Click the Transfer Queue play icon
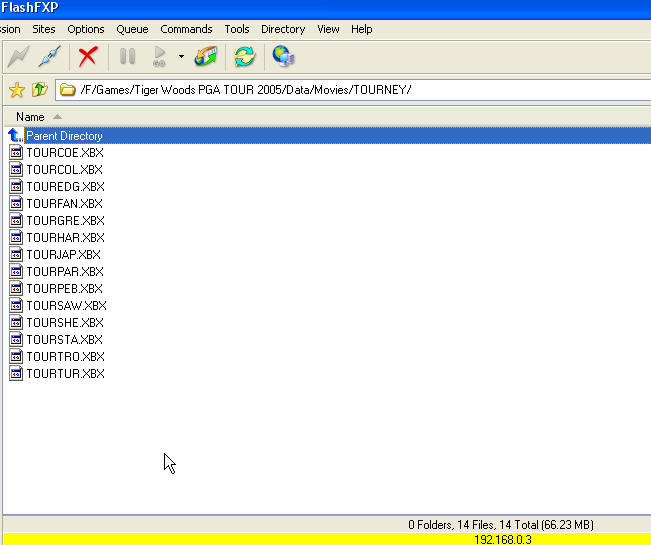This screenshot has height=545, width=651. tap(160, 56)
